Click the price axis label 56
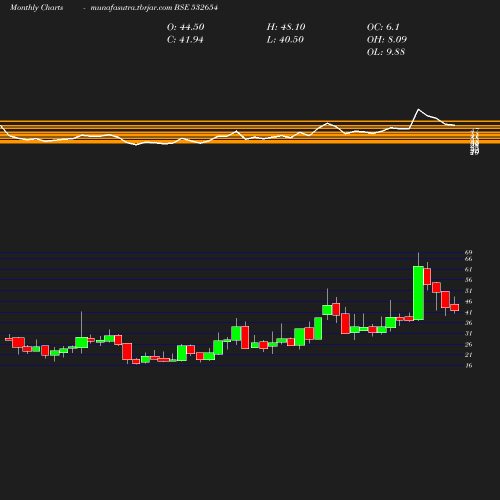Screen dimensions: 500x500 468,280
